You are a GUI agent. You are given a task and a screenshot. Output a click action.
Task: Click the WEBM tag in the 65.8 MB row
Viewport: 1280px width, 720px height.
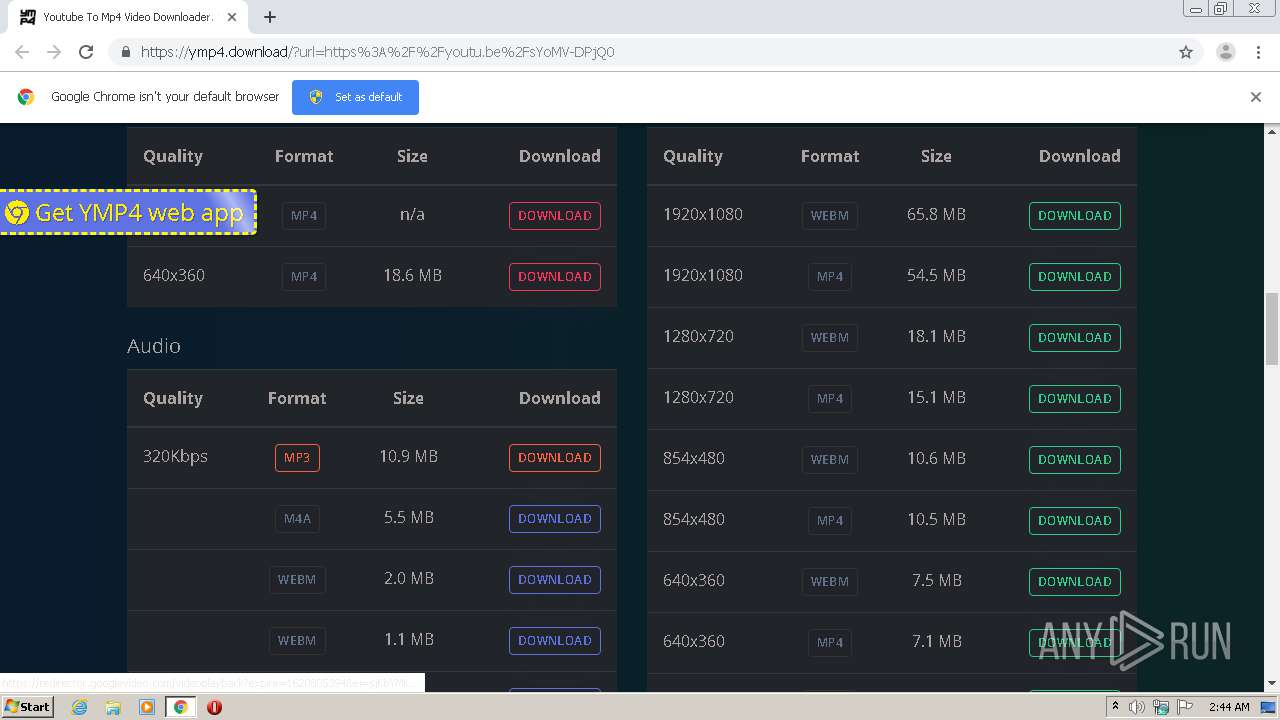pos(830,216)
